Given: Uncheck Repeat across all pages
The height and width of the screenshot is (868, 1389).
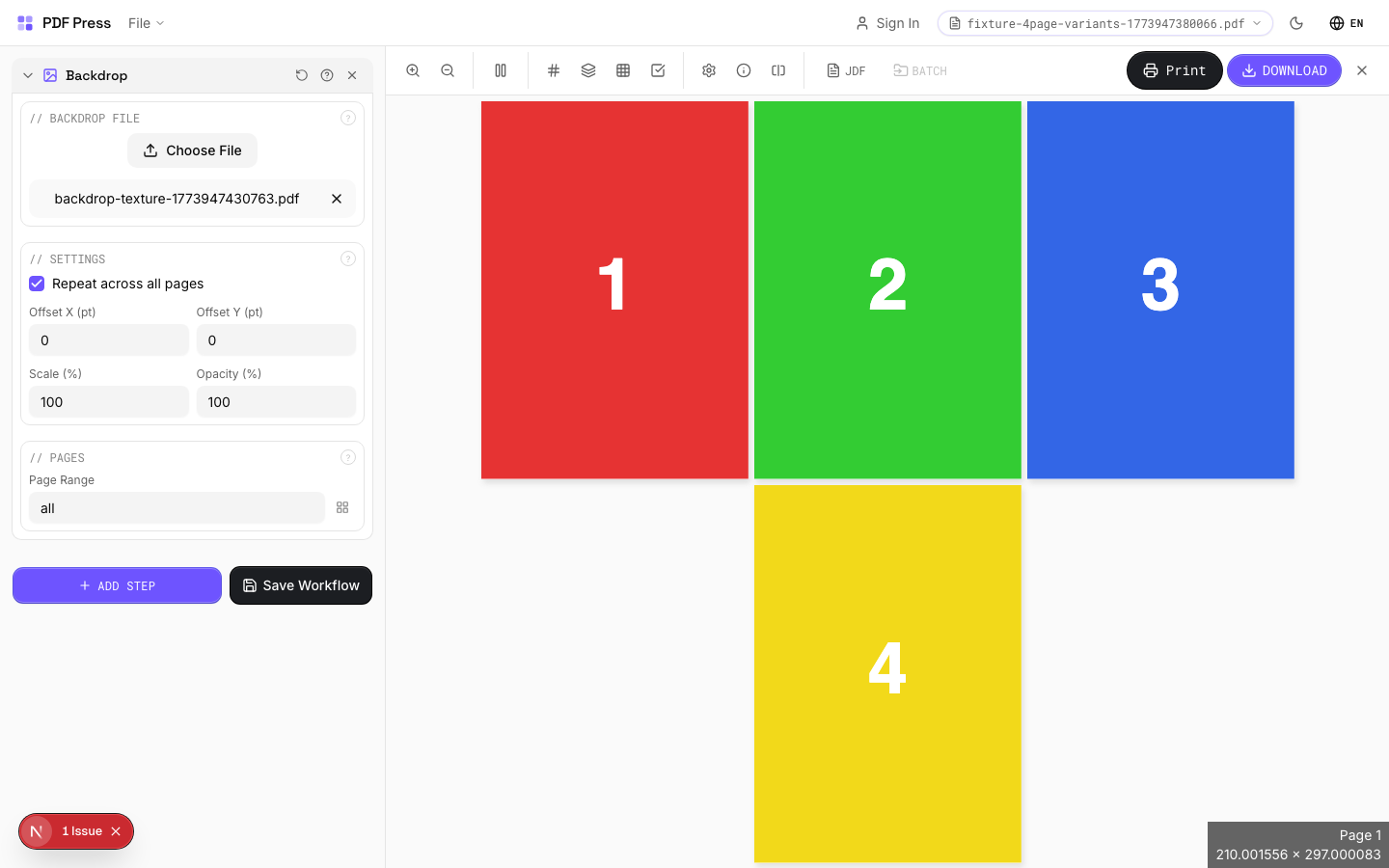Looking at the screenshot, I should click(x=37, y=284).
